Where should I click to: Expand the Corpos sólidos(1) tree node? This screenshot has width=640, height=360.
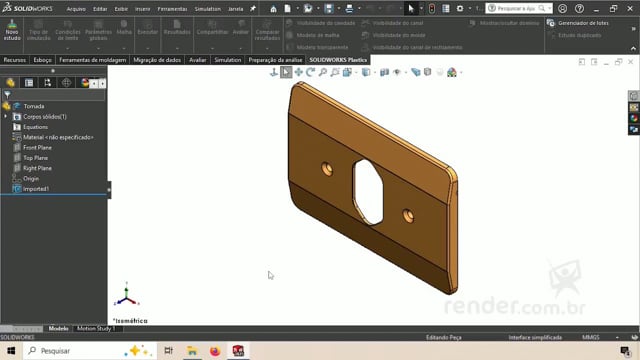(x=6, y=117)
